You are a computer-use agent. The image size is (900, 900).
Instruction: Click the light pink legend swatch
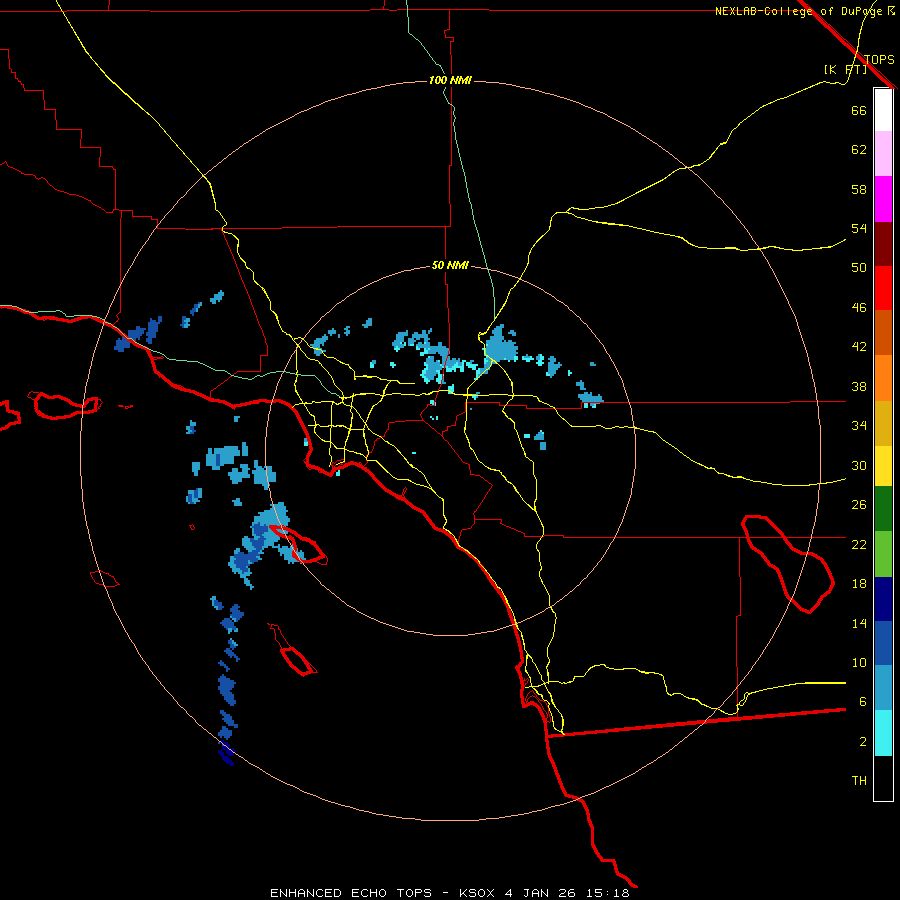883,153
